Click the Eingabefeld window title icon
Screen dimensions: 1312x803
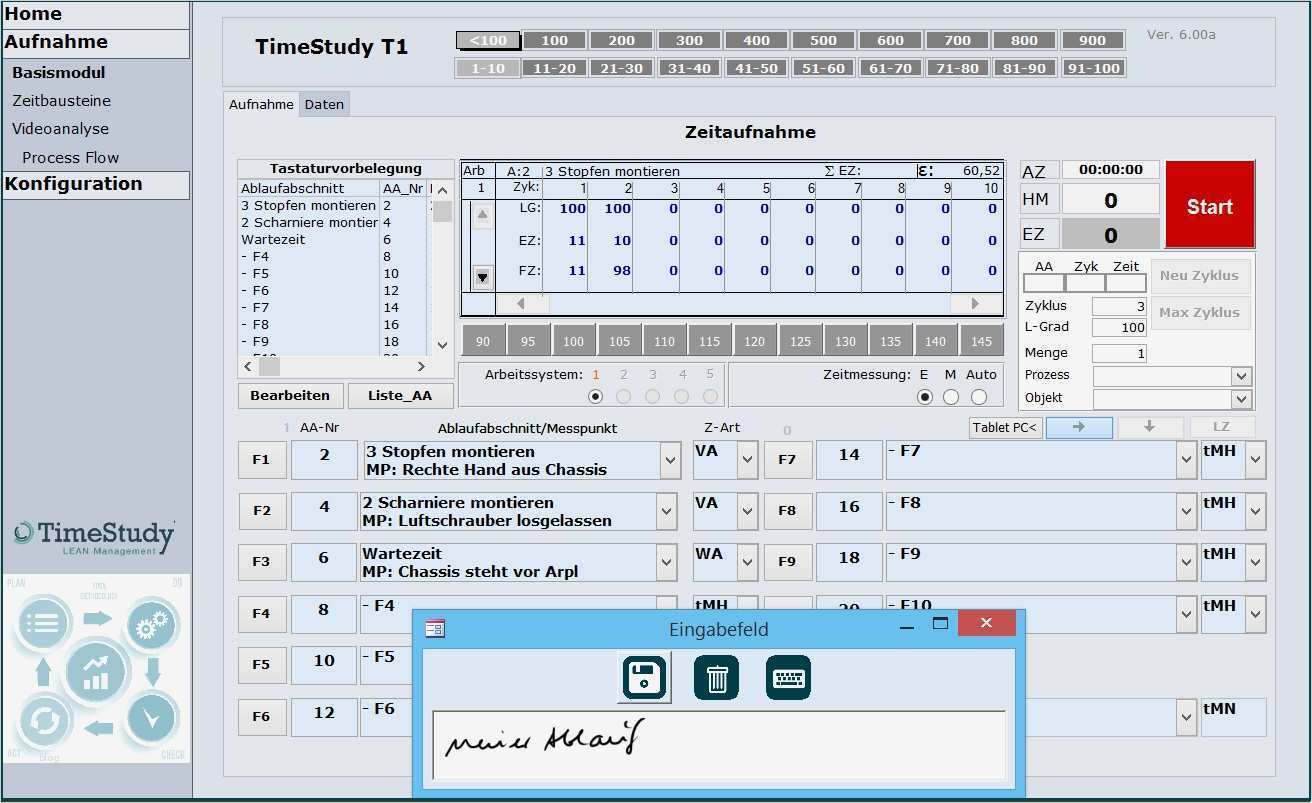(434, 628)
